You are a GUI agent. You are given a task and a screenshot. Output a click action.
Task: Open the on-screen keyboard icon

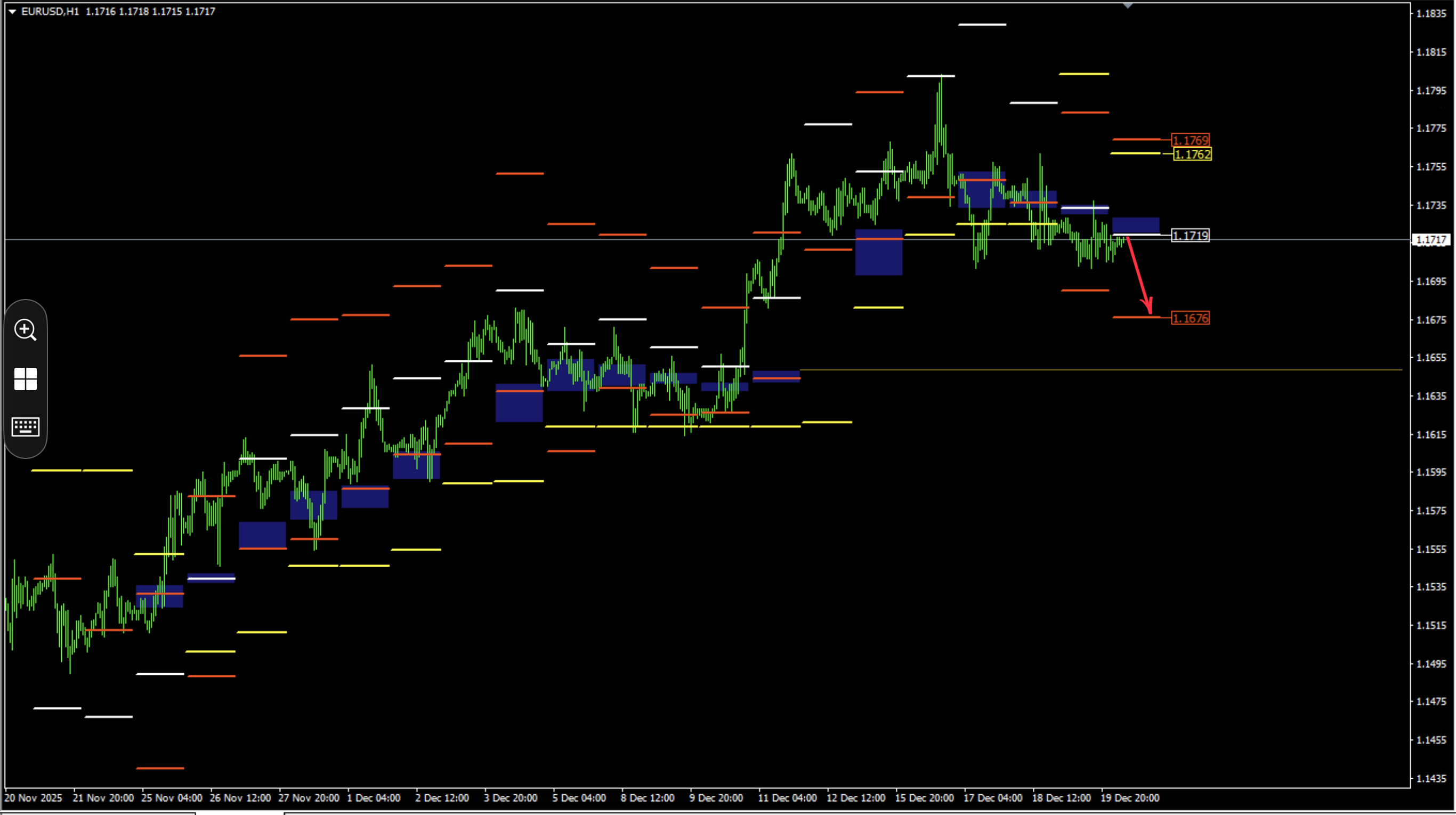pyautogui.click(x=26, y=427)
